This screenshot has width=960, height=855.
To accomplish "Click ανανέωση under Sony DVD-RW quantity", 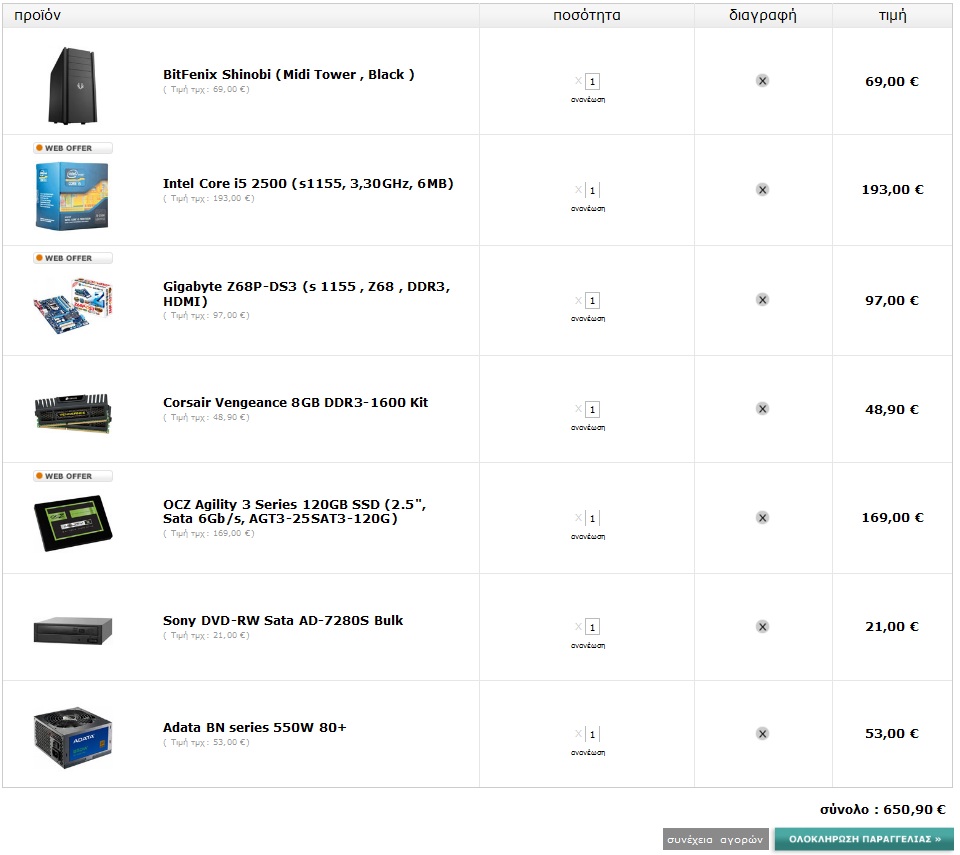I will (588, 646).
